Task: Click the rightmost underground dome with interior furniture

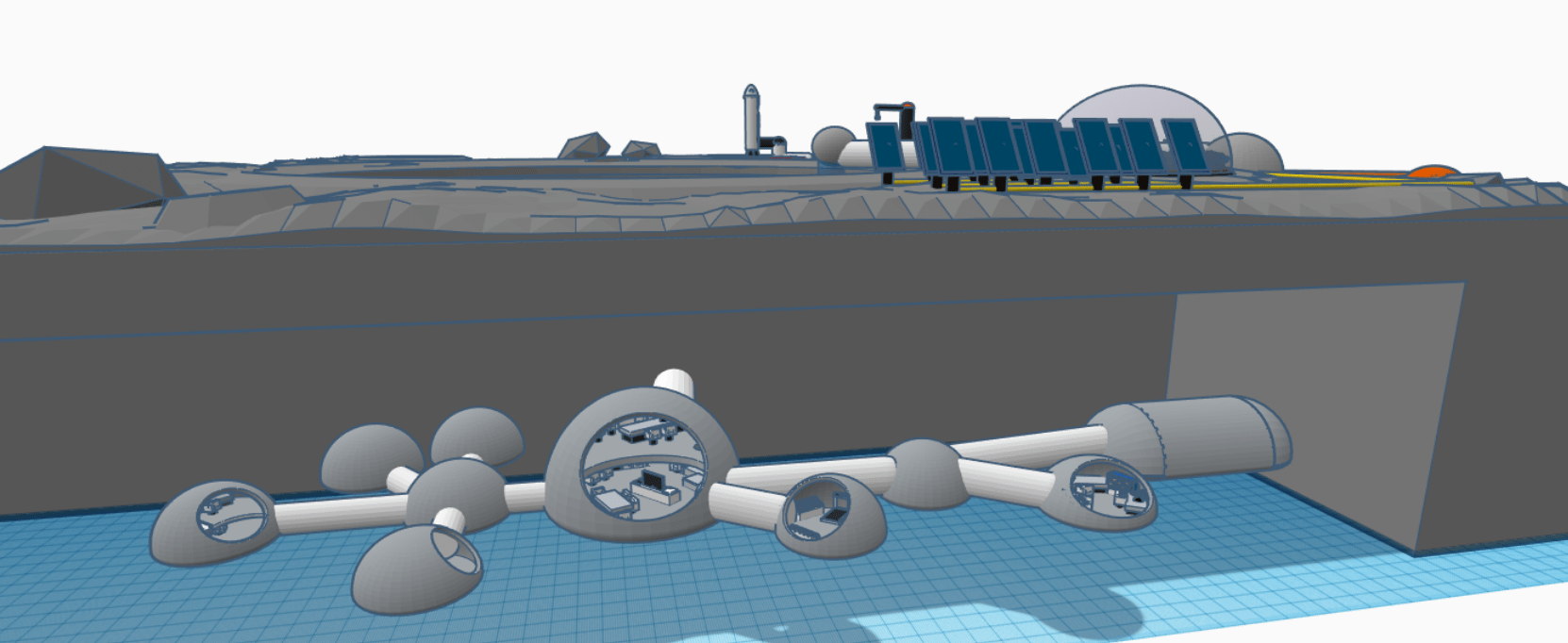Action: [x=1104, y=490]
